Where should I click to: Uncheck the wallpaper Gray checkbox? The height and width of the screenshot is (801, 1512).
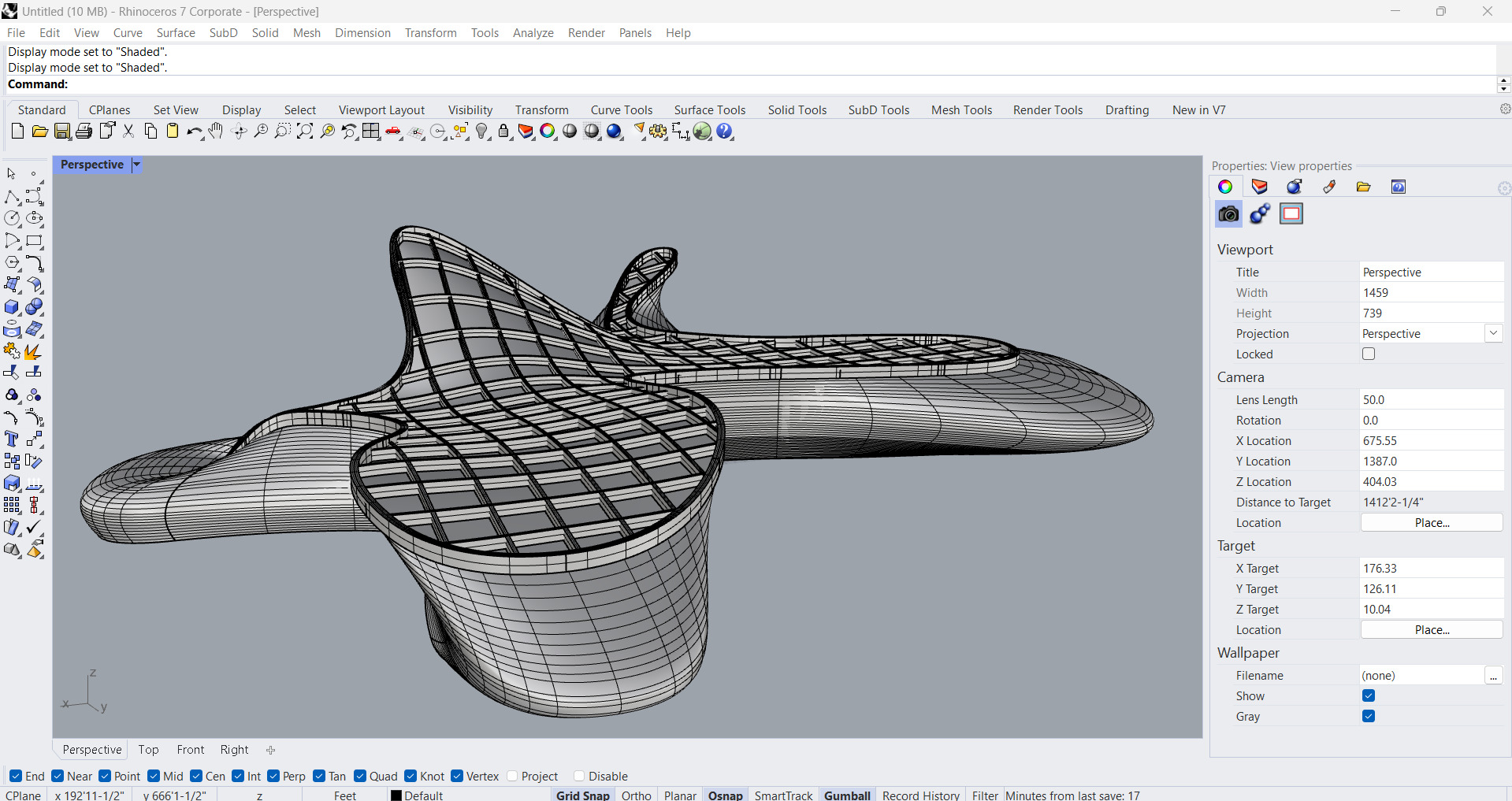tap(1369, 716)
